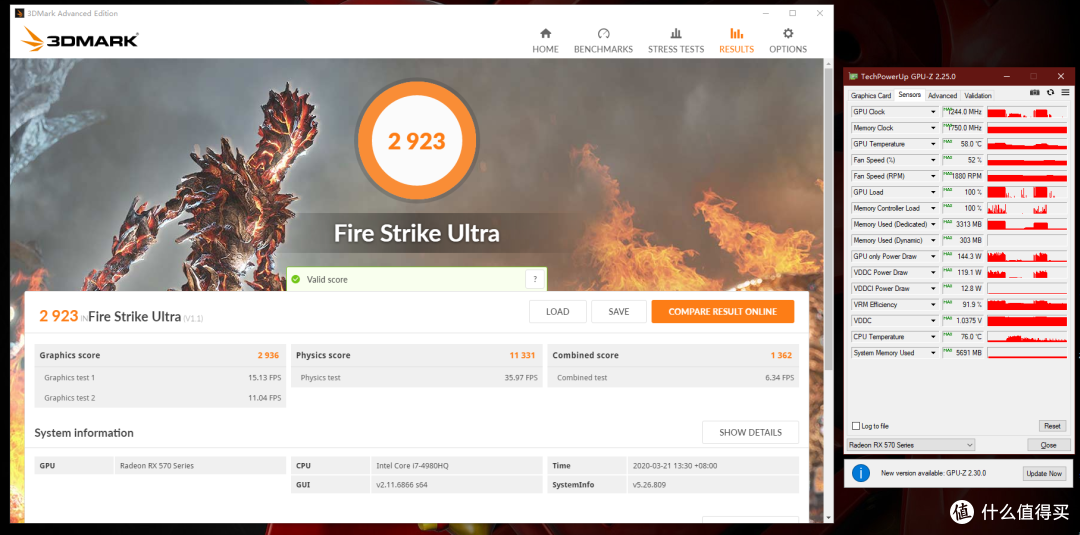1080x535 pixels.
Task: Click the Graphics test 1 15.13 FPS row
Action: click(160, 377)
